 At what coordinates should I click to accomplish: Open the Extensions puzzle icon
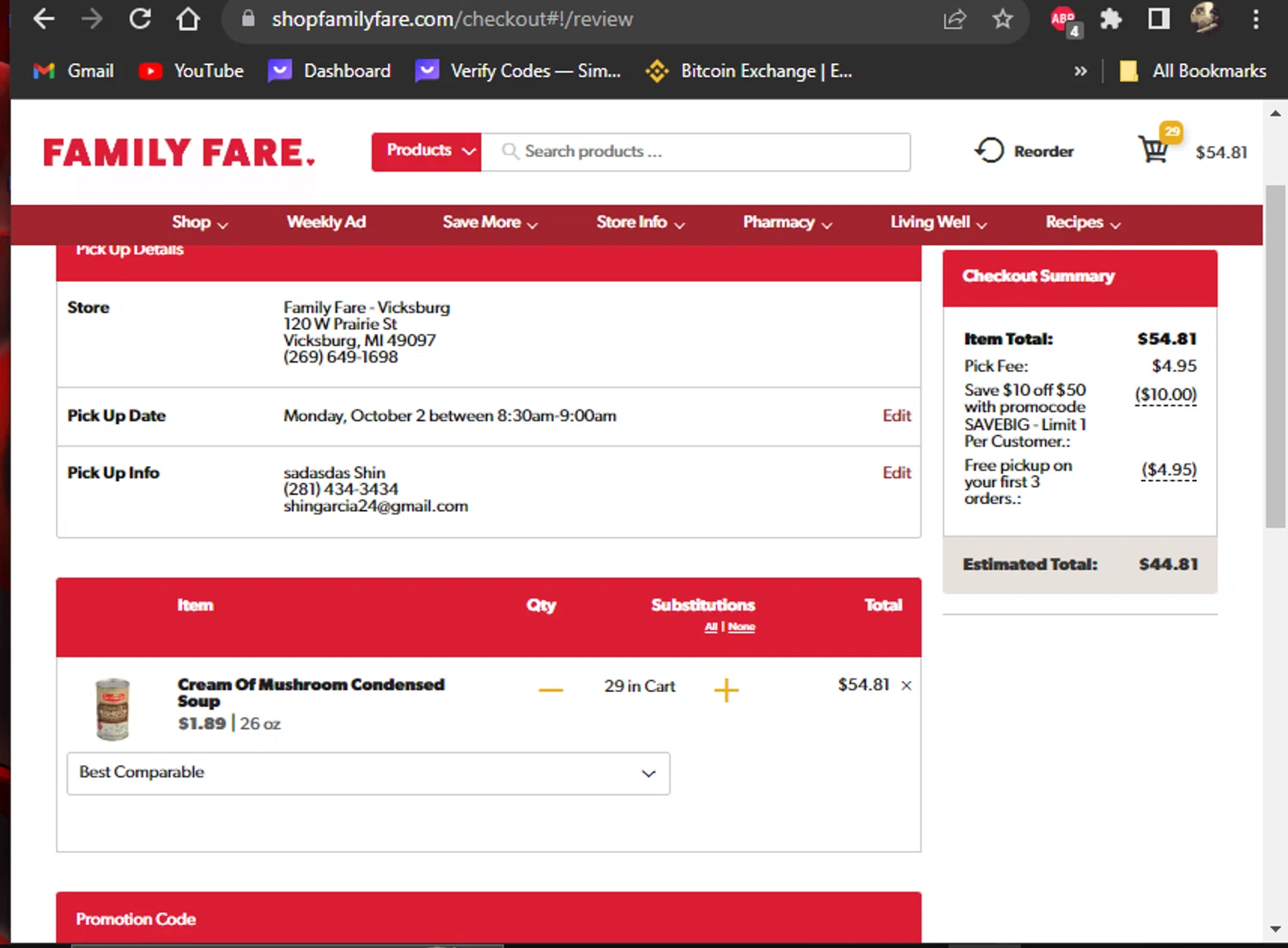pyautogui.click(x=1111, y=19)
